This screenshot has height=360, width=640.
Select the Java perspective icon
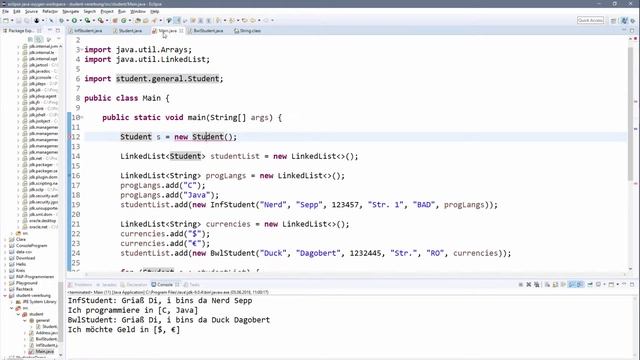(624, 20)
